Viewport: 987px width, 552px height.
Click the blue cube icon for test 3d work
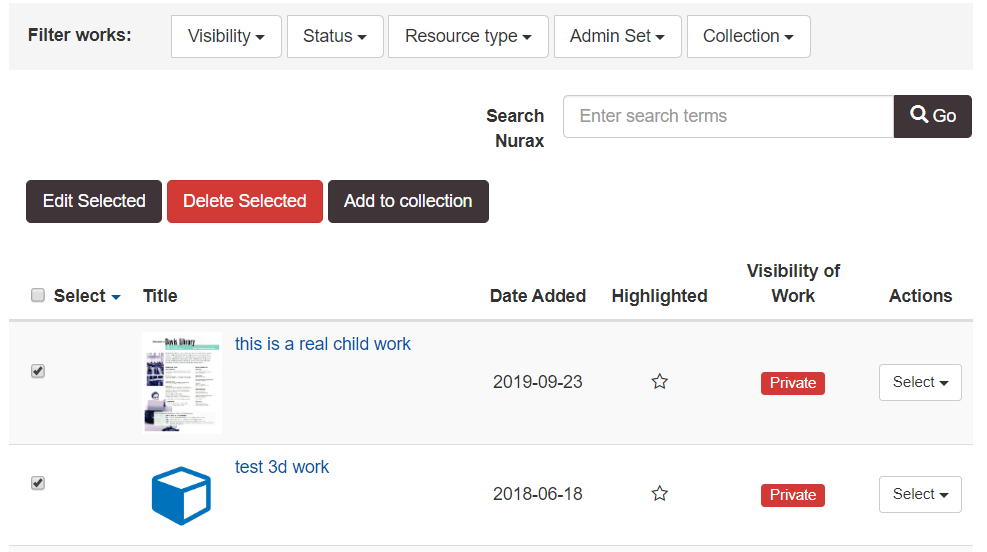click(181, 495)
